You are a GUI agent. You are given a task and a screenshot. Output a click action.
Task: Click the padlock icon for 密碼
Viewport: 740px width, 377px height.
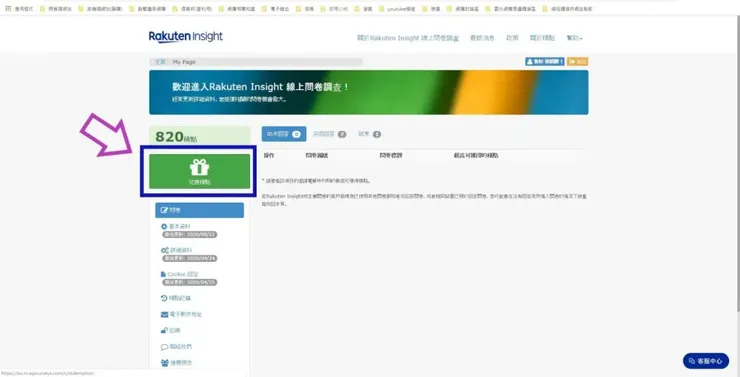(x=164, y=330)
